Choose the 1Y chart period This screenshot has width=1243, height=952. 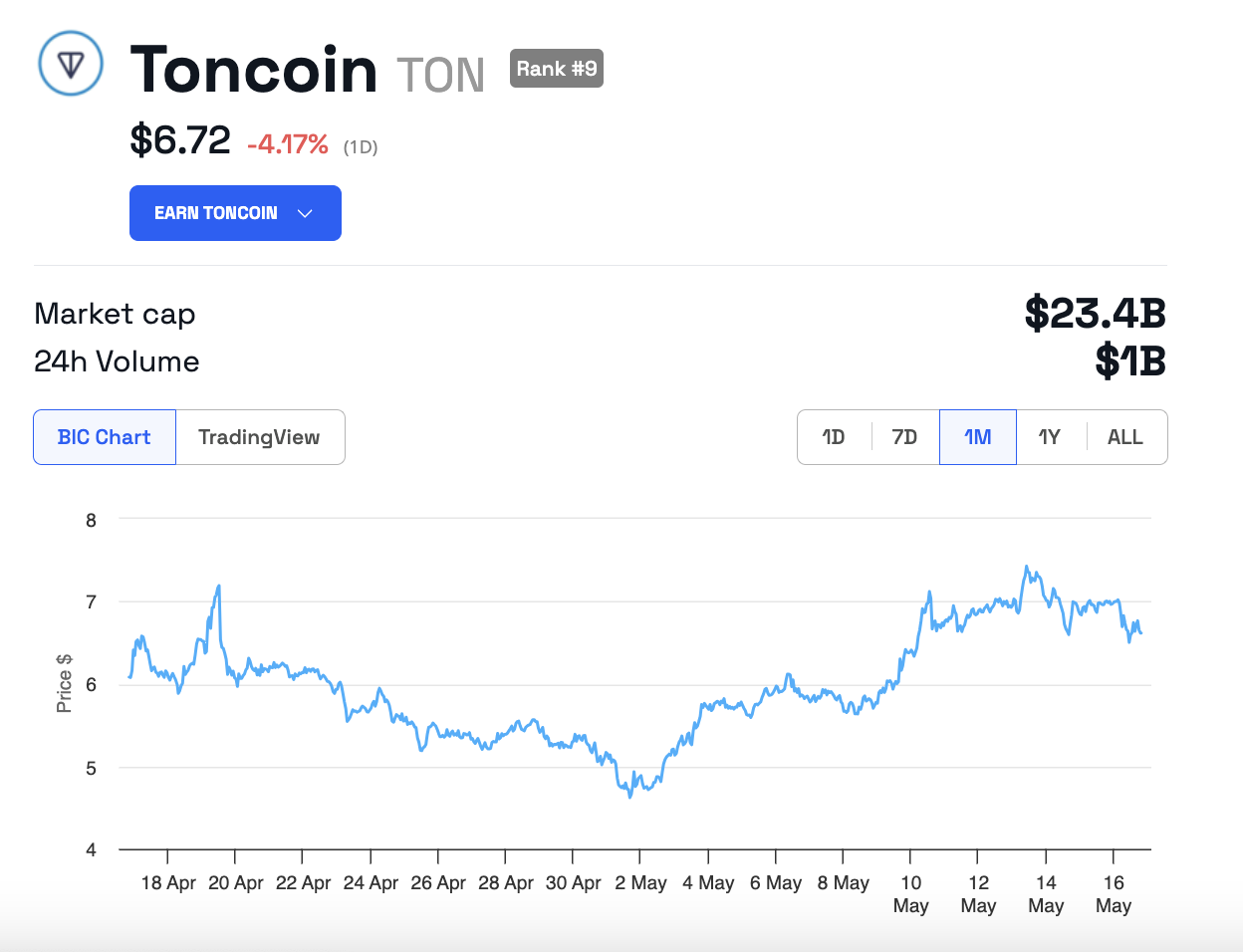tap(1049, 437)
